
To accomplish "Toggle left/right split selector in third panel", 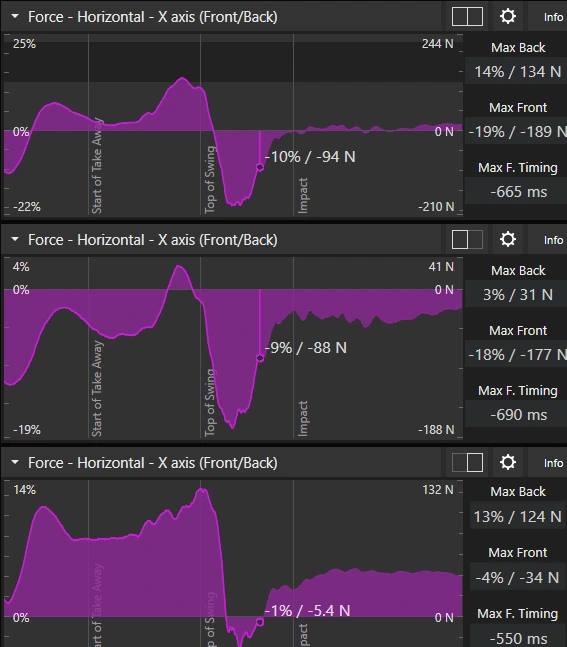I will (x=467, y=463).
